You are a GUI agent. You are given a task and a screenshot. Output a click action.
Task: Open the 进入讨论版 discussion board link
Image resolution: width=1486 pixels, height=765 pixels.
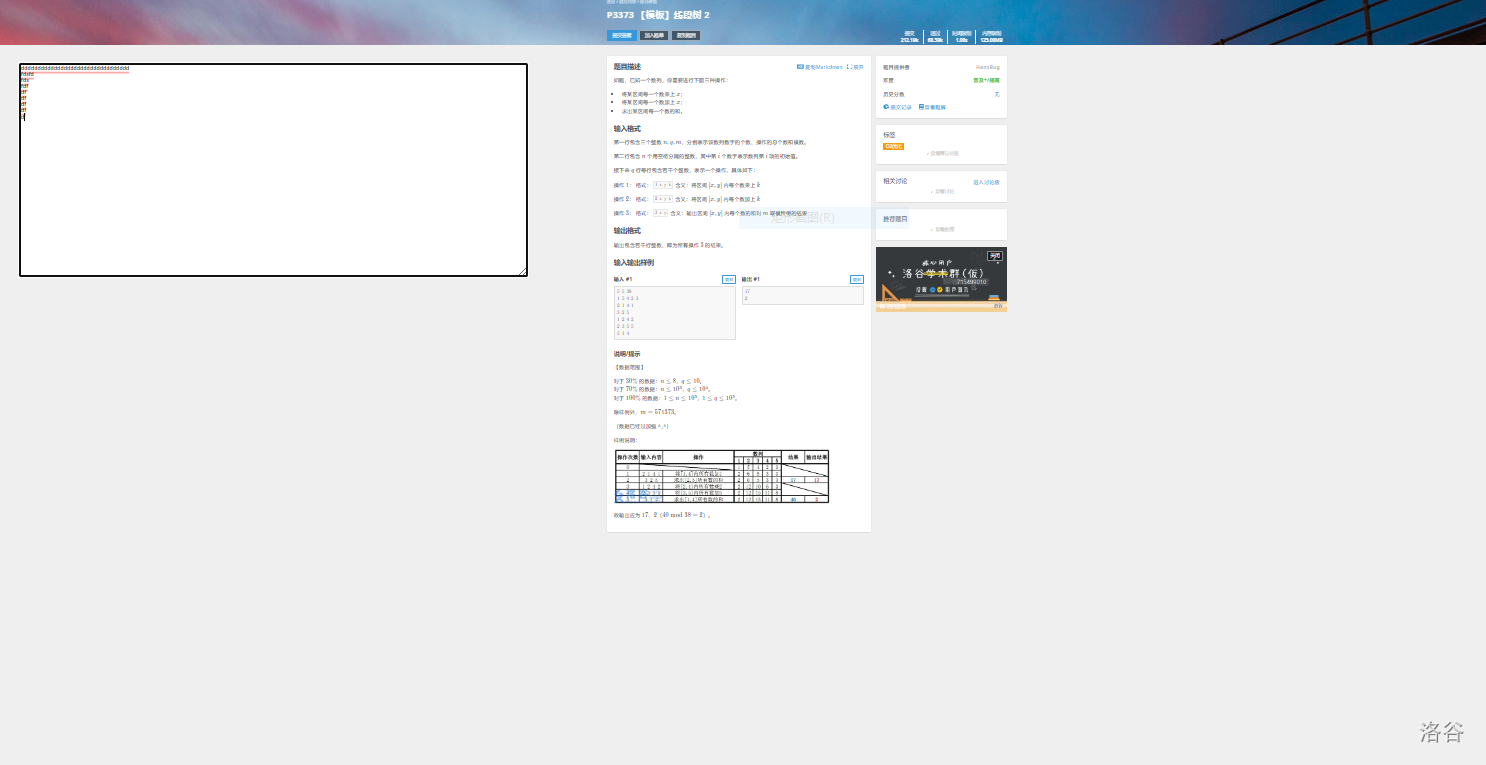pyautogui.click(x=986, y=182)
